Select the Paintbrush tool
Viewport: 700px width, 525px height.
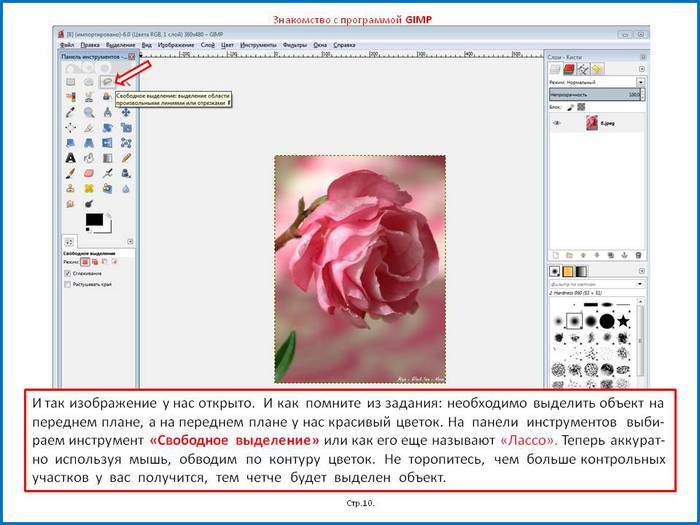point(71,173)
